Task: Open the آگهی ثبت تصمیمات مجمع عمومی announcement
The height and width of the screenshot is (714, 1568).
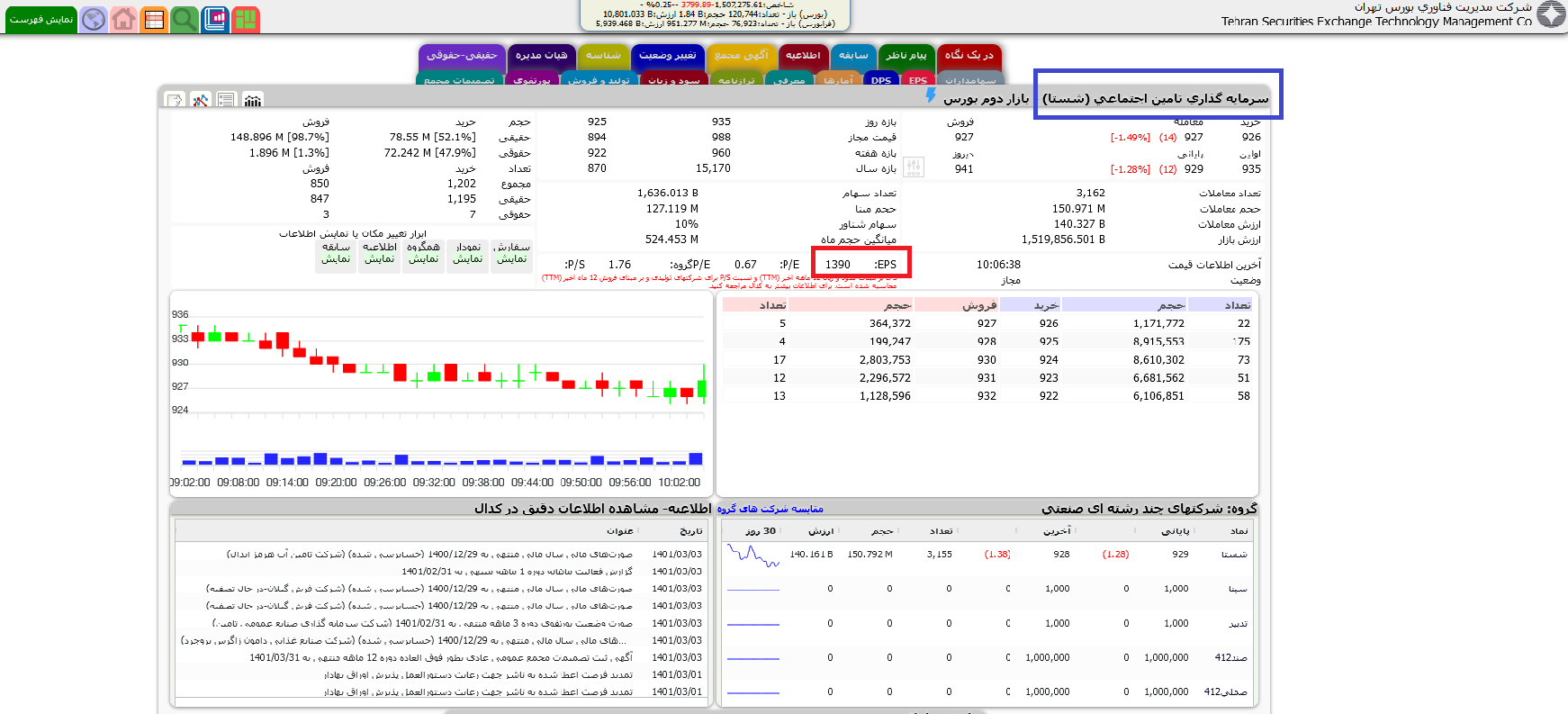Action: coord(441,657)
